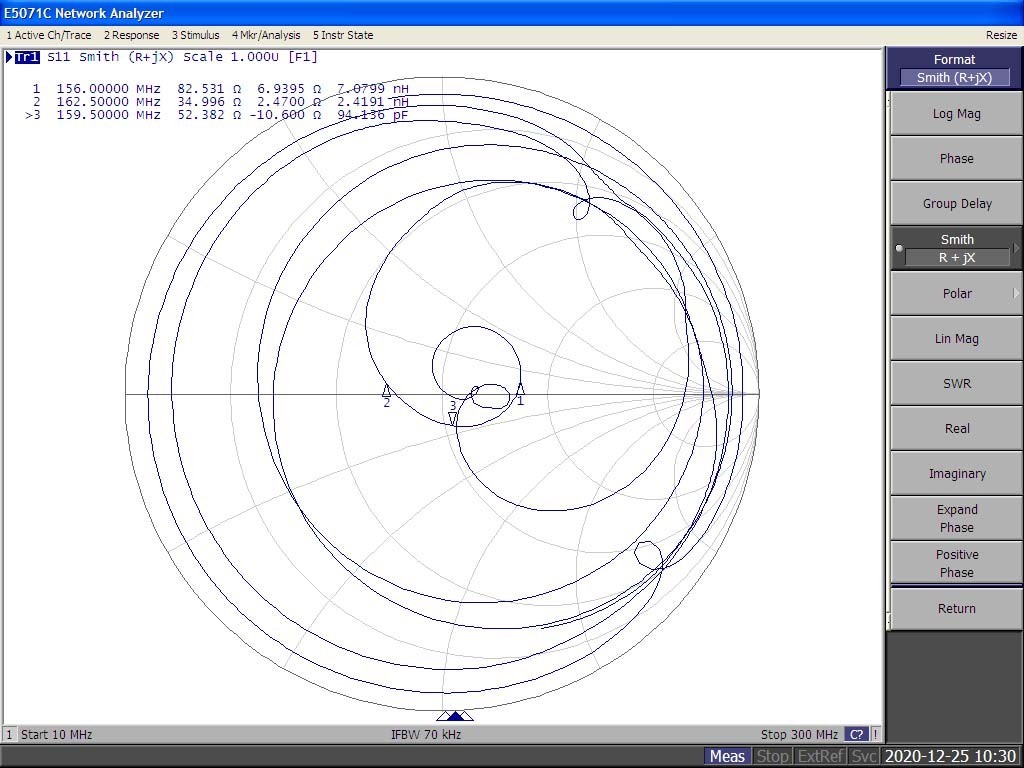
Task: Click the Meas status indicator
Action: point(727,756)
